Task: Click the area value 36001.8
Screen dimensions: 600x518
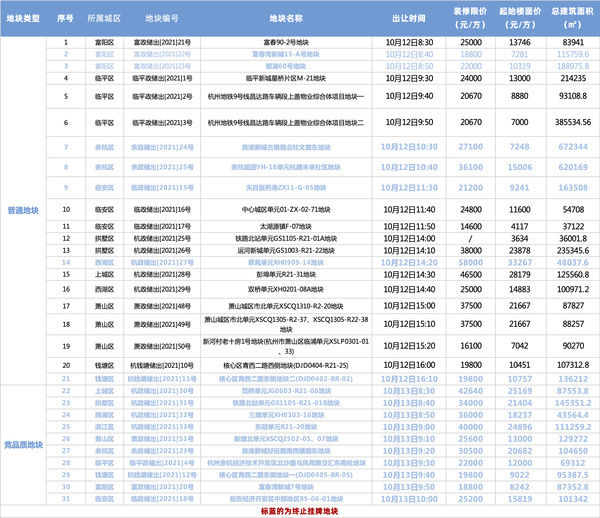Action: click(573, 239)
